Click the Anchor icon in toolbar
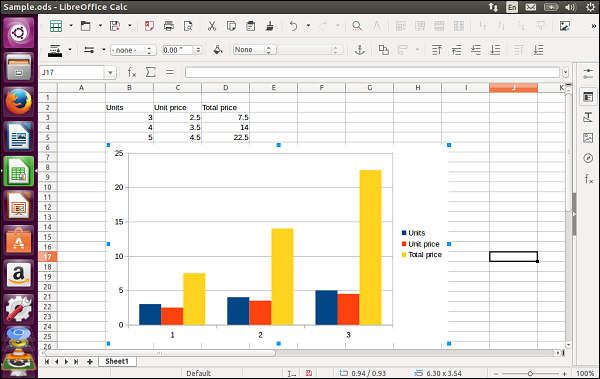Image resolution: width=600 pixels, height=379 pixels. click(360, 50)
